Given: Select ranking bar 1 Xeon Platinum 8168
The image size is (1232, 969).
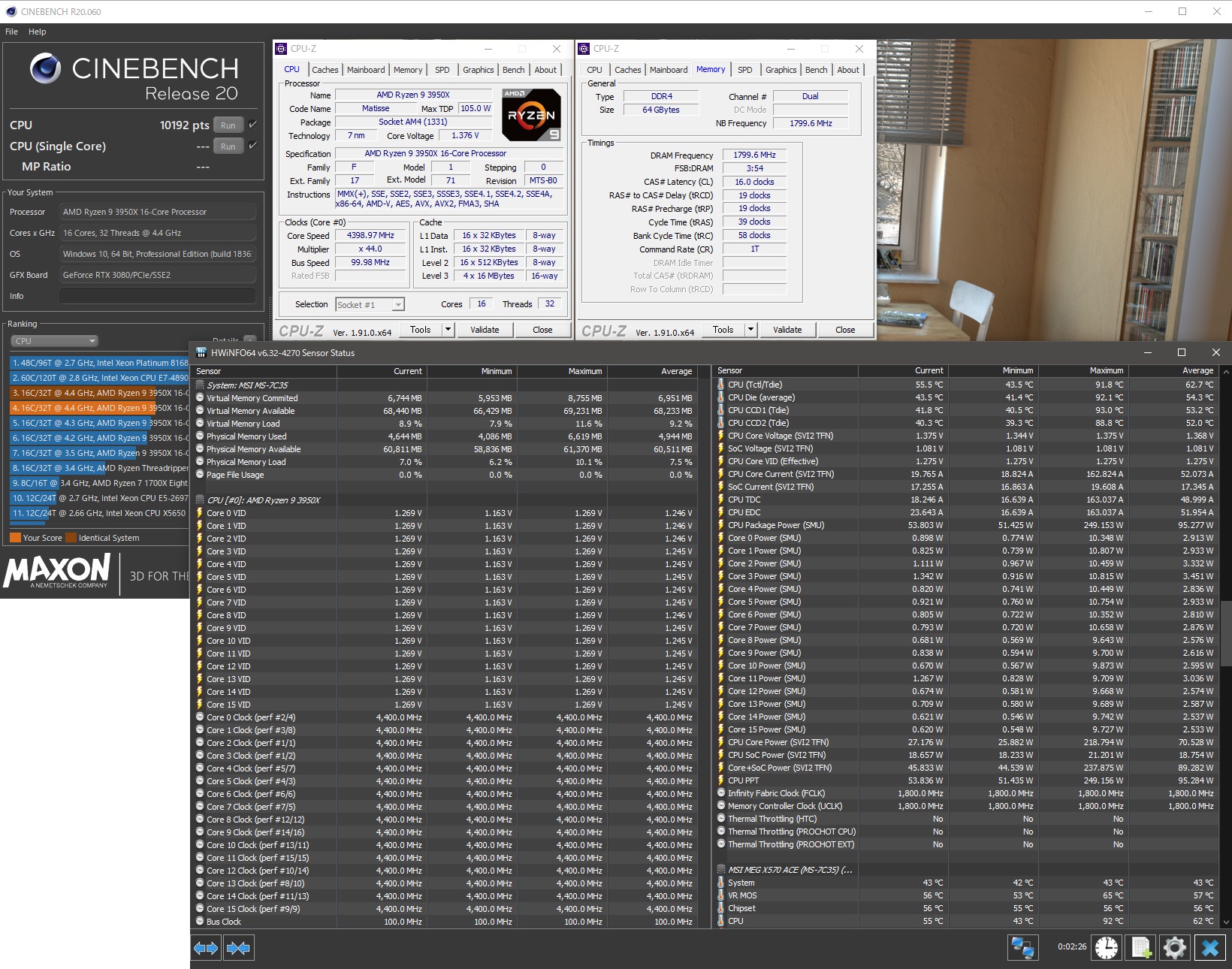Looking at the screenshot, I should click(99, 363).
